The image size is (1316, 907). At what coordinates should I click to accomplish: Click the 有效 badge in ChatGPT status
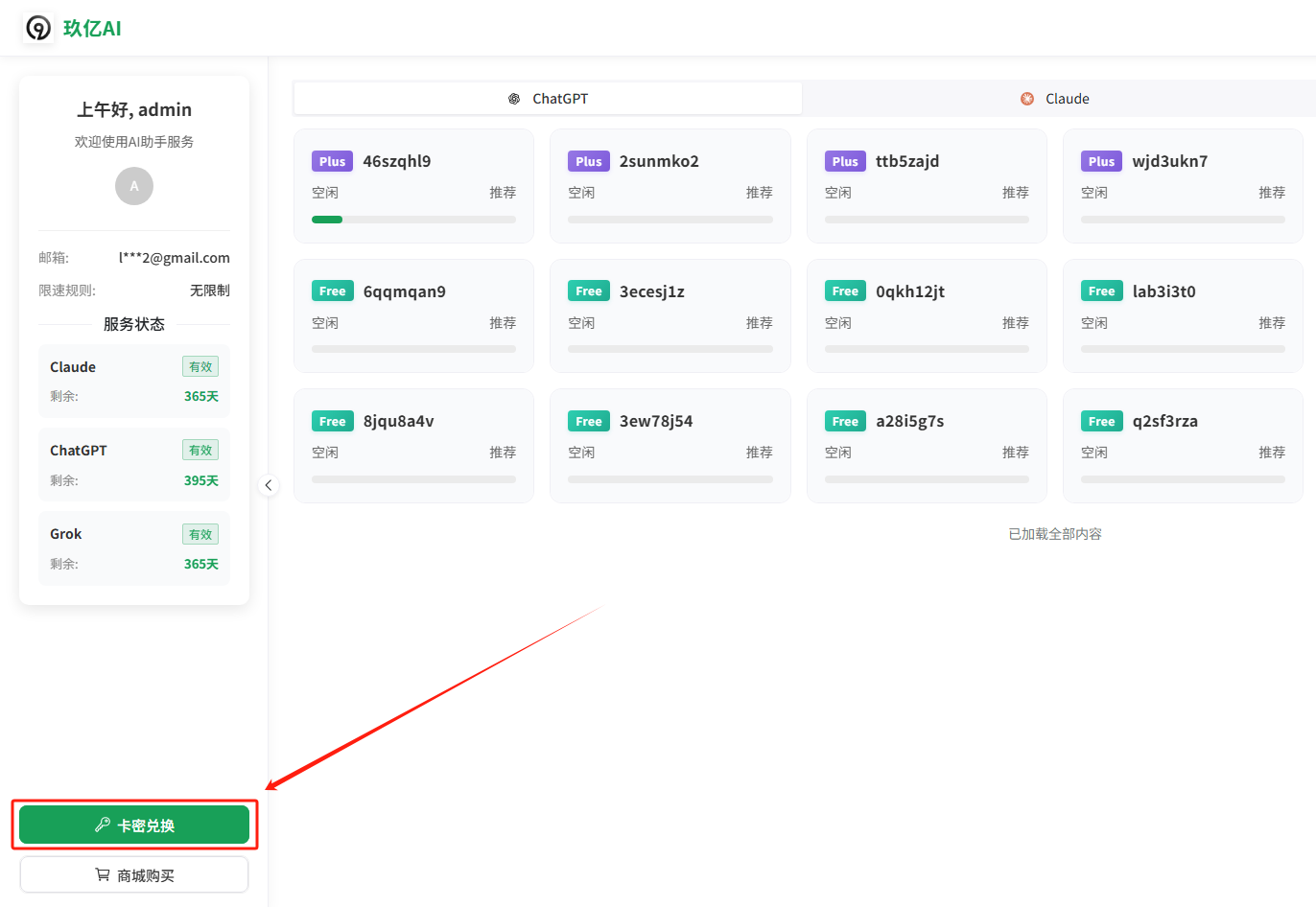200,450
